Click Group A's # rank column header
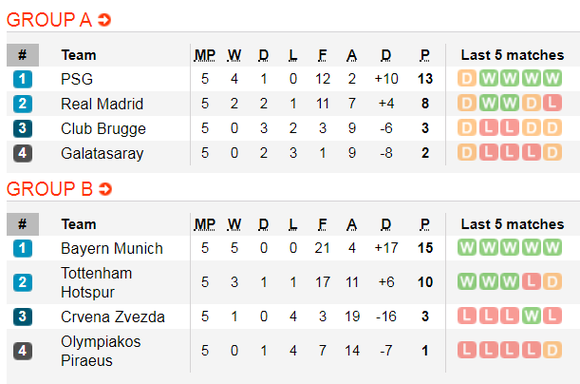This screenshot has height=384, width=580. [23, 55]
